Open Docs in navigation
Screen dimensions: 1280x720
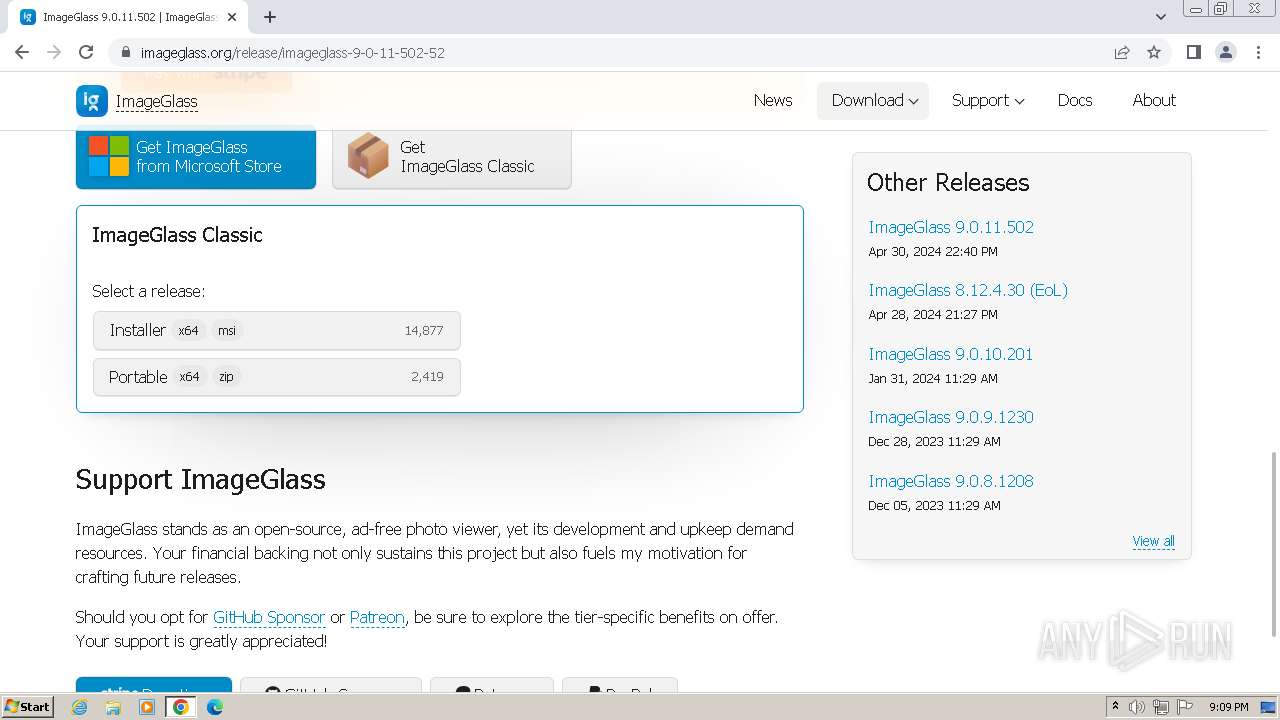coord(1075,100)
